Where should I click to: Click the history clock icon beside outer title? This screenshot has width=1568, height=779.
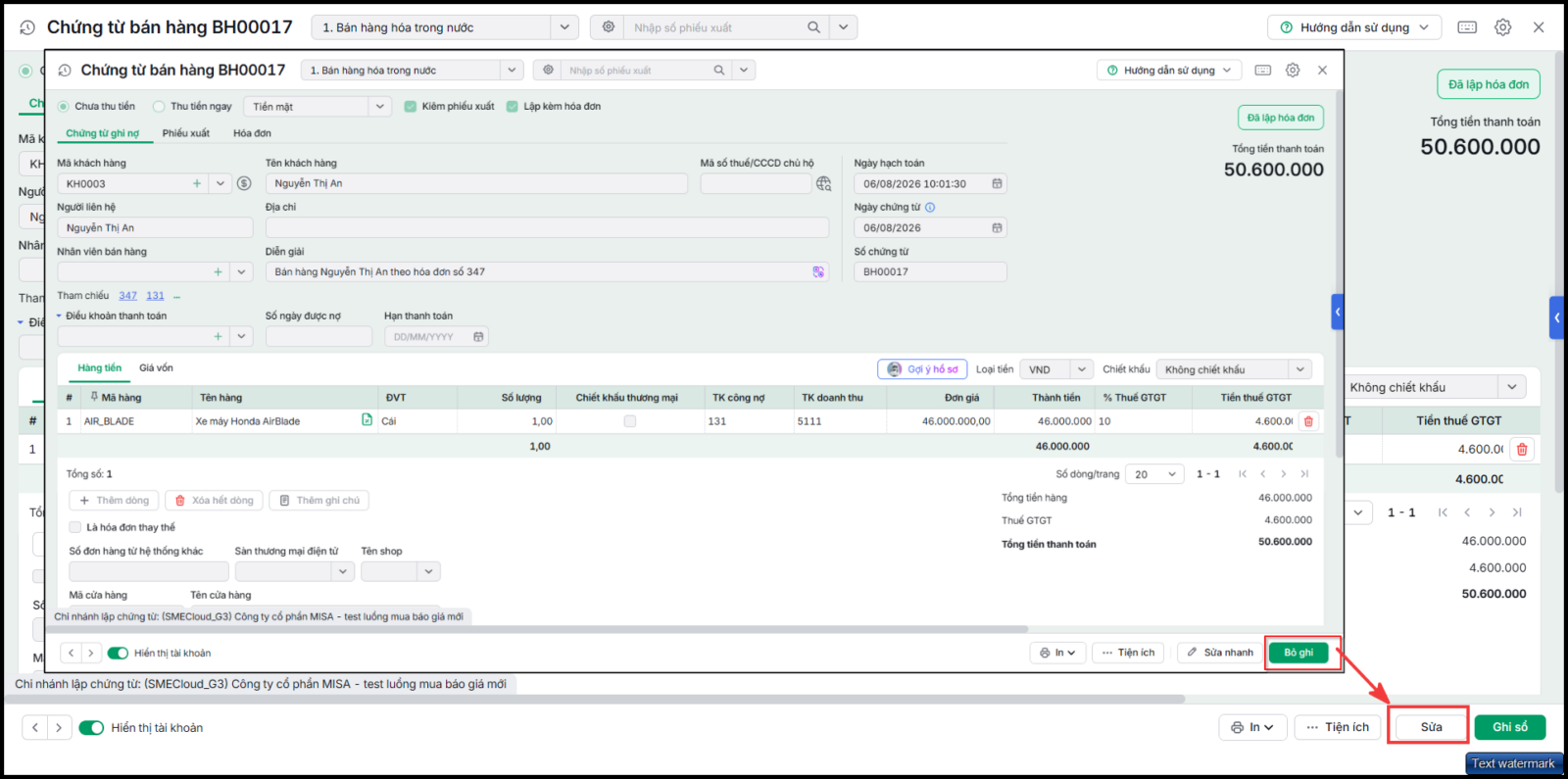(27, 27)
